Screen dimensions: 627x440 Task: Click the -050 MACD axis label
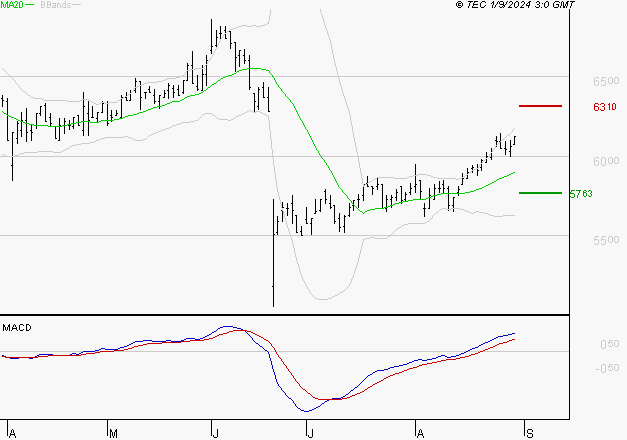tap(607, 368)
